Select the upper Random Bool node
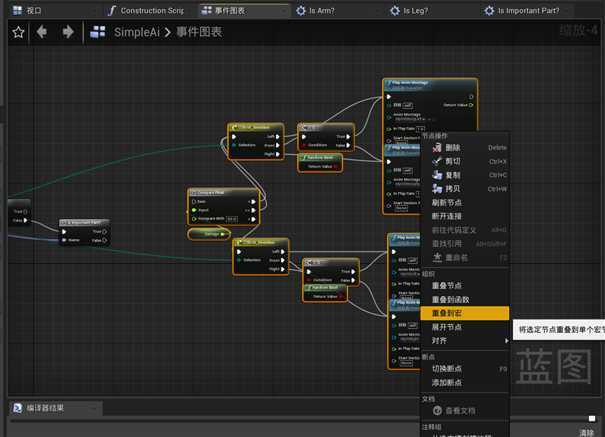The image size is (605, 437). (x=320, y=162)
